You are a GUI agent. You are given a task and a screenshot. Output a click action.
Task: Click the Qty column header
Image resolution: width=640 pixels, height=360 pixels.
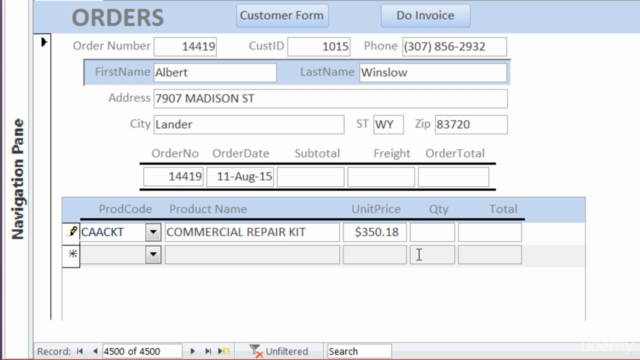click(439, 209)
